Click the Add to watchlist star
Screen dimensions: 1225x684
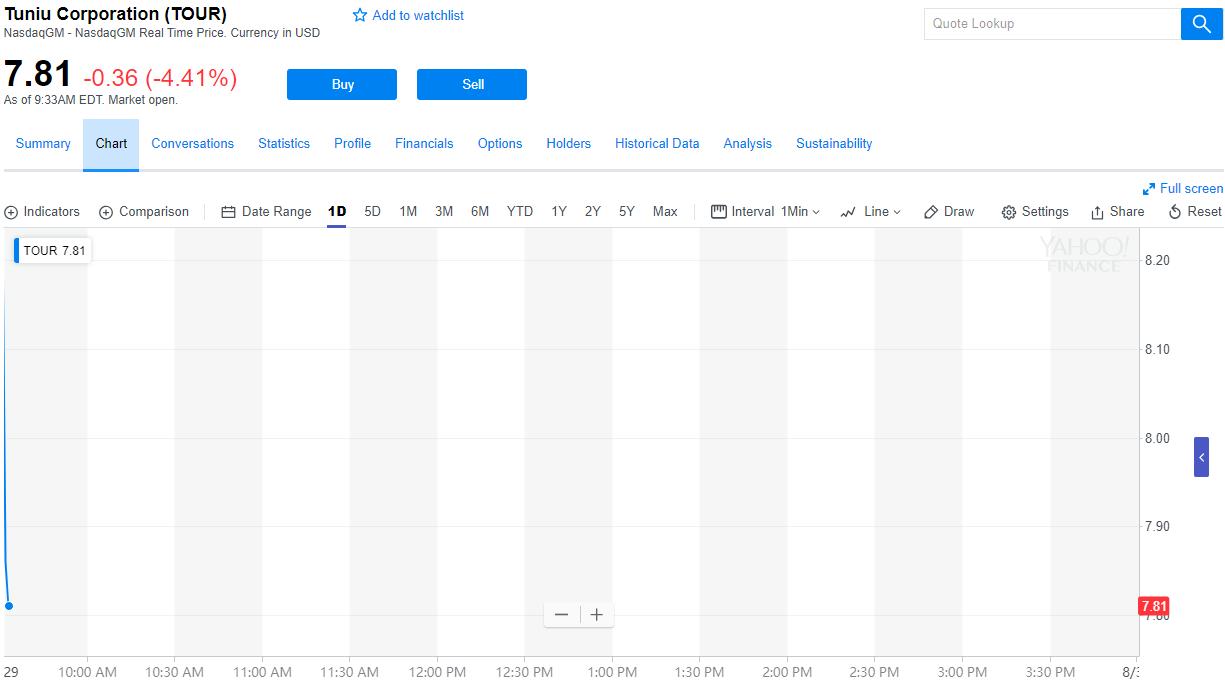[361, 16]
